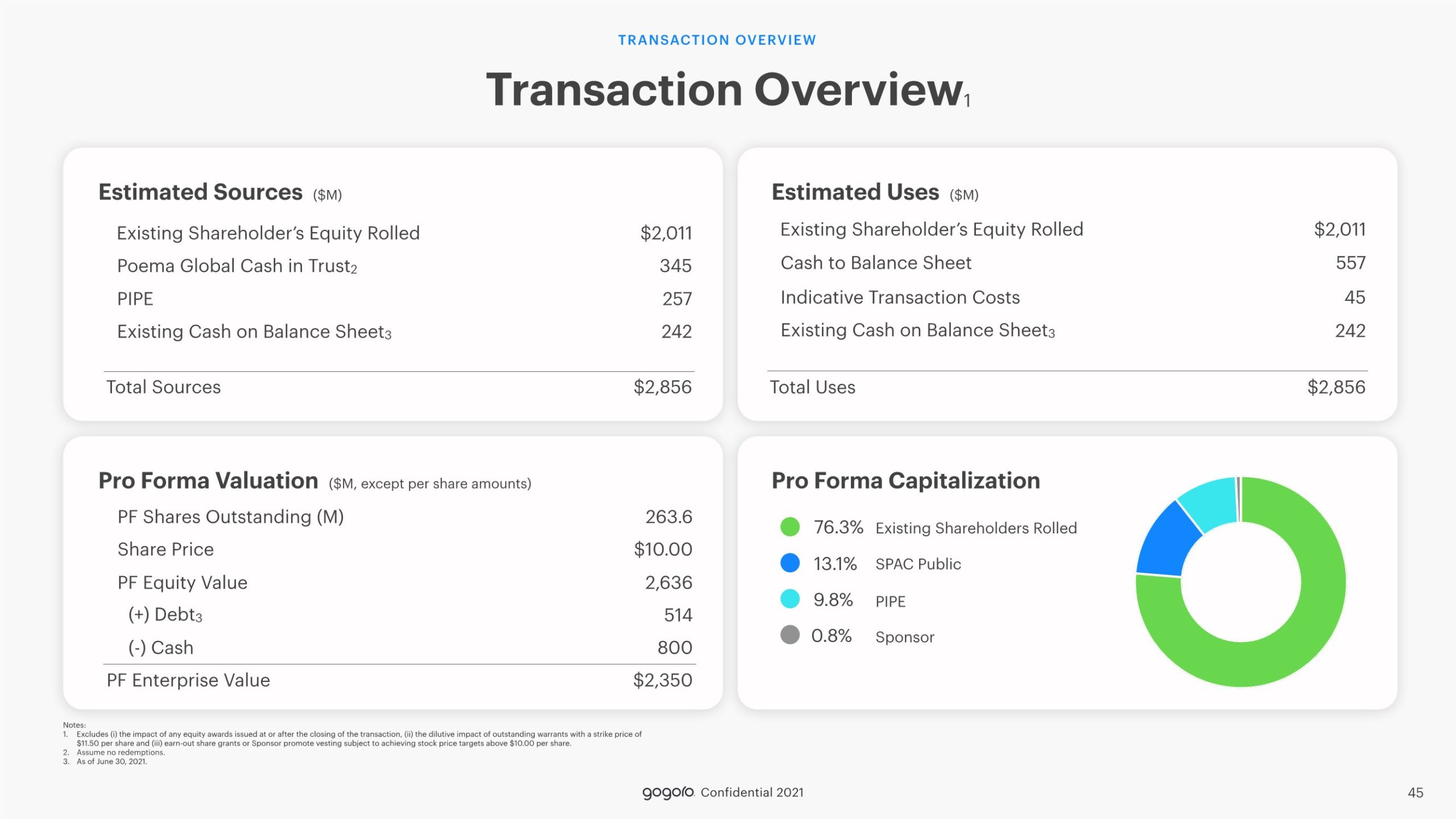Click the blue SPAC Public legend dot
This screenshot has height=819, width=1456.
789,563
